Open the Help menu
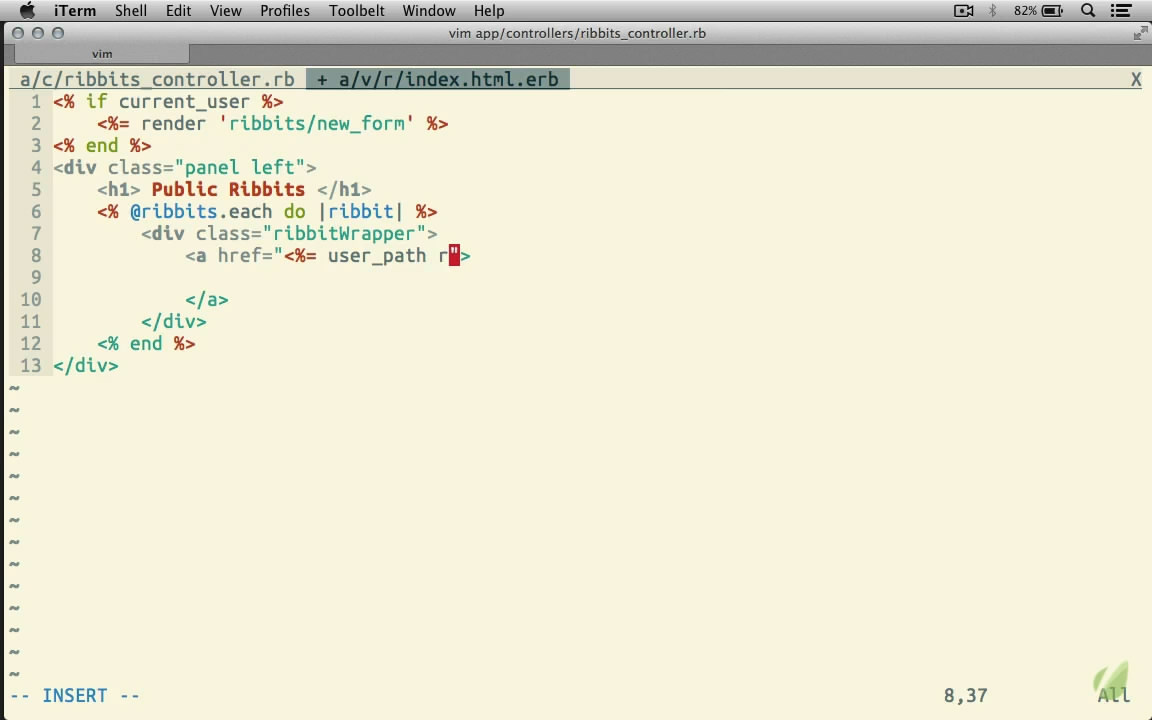 [489, 11]
